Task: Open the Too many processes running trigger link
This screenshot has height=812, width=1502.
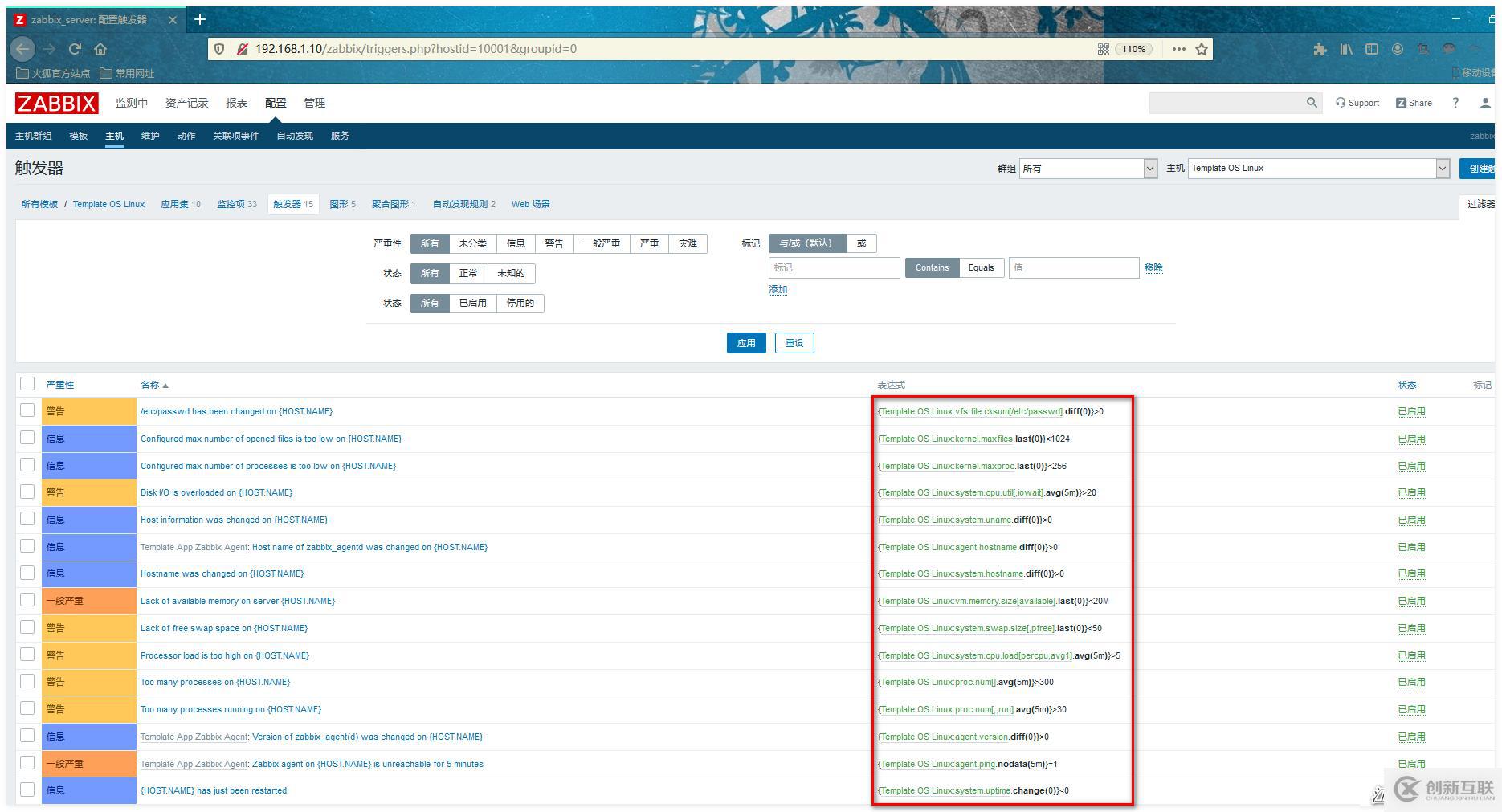Action: (231, 709)
